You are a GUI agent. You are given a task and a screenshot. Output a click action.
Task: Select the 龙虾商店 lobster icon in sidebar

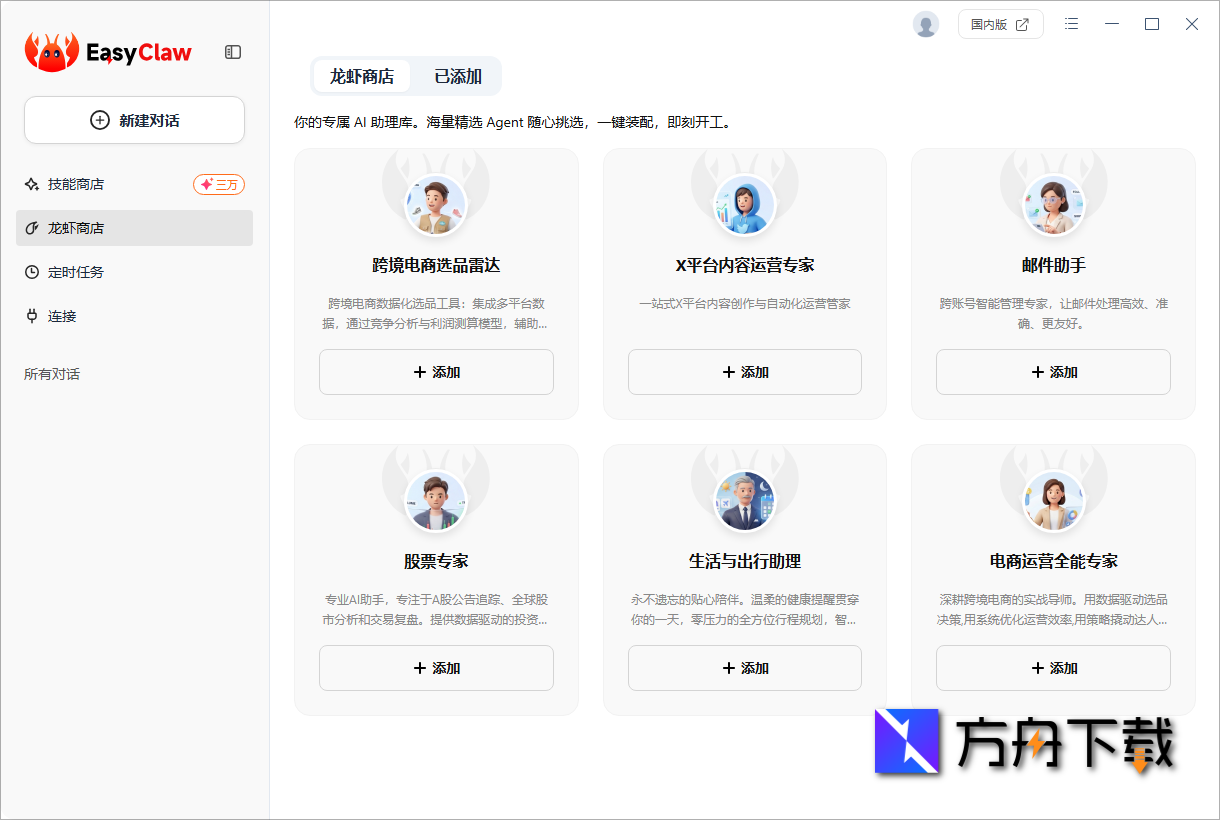pyautogui.click(x=34, y=228)
